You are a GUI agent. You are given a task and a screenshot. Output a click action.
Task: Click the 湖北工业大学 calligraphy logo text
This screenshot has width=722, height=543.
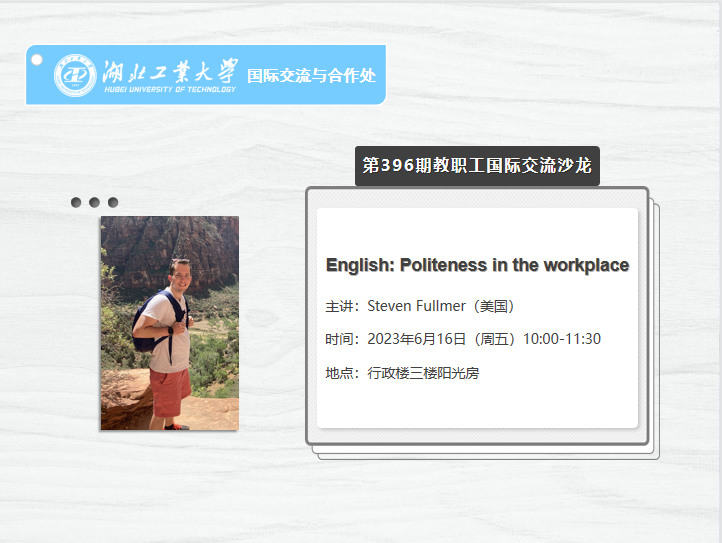pos(170,70)
